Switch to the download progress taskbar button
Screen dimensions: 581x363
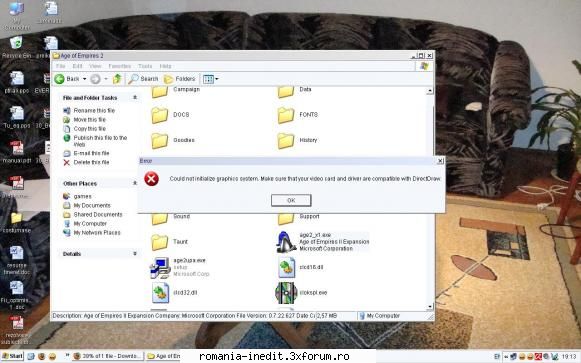108,356
